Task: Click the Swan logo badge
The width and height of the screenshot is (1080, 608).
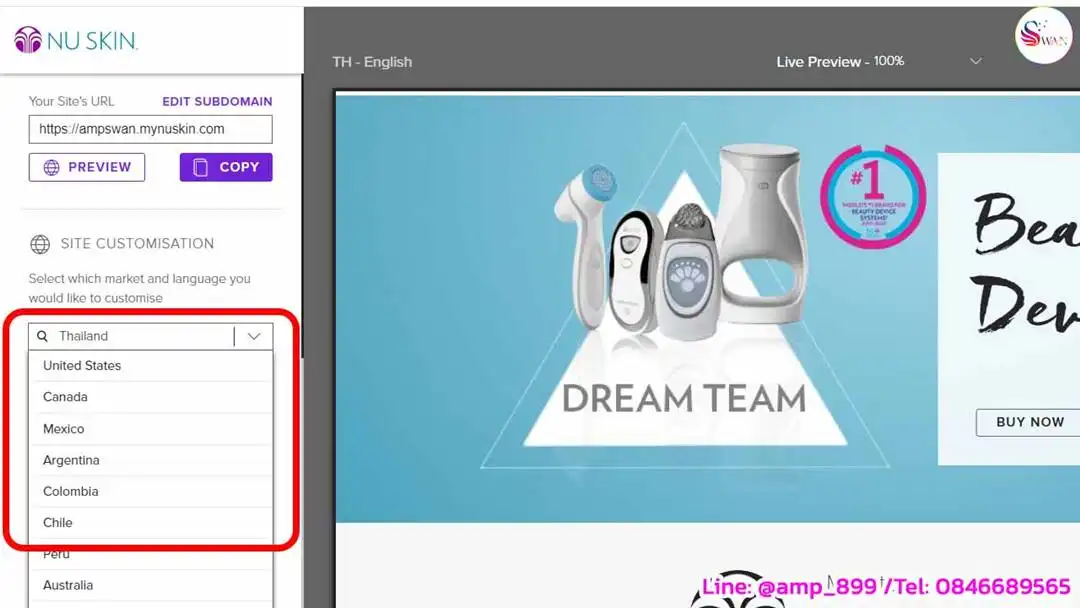Action: click(1043, 36)
